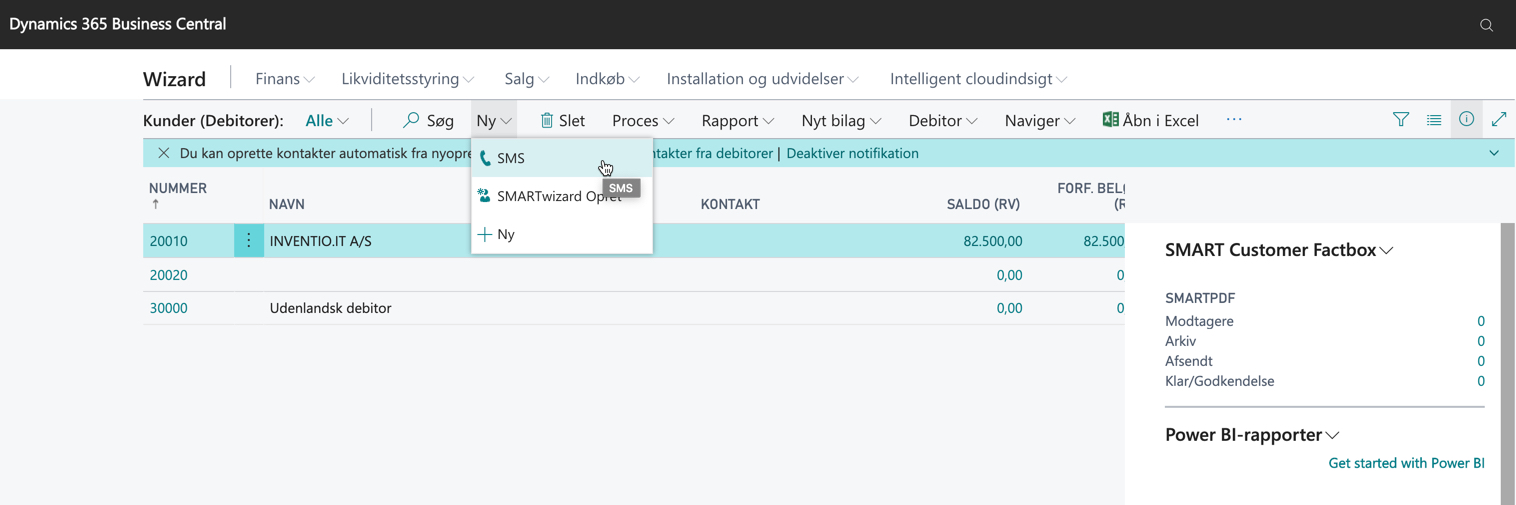Select the Udenlandsk debitor name cell
The image size is (1516, 505).
pyautogui.click(x=331, y=308)
